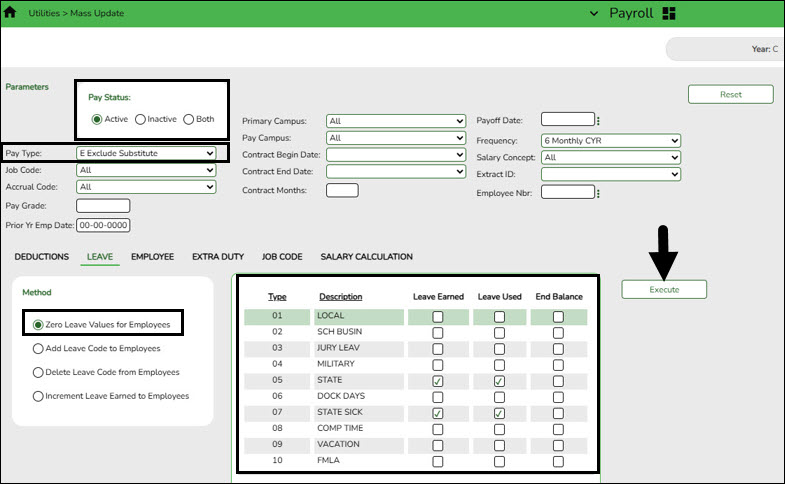This screenshot has height=484, width=785.
Task: Choose Add Leave Code to Employees
Action: tap(38, 348)
